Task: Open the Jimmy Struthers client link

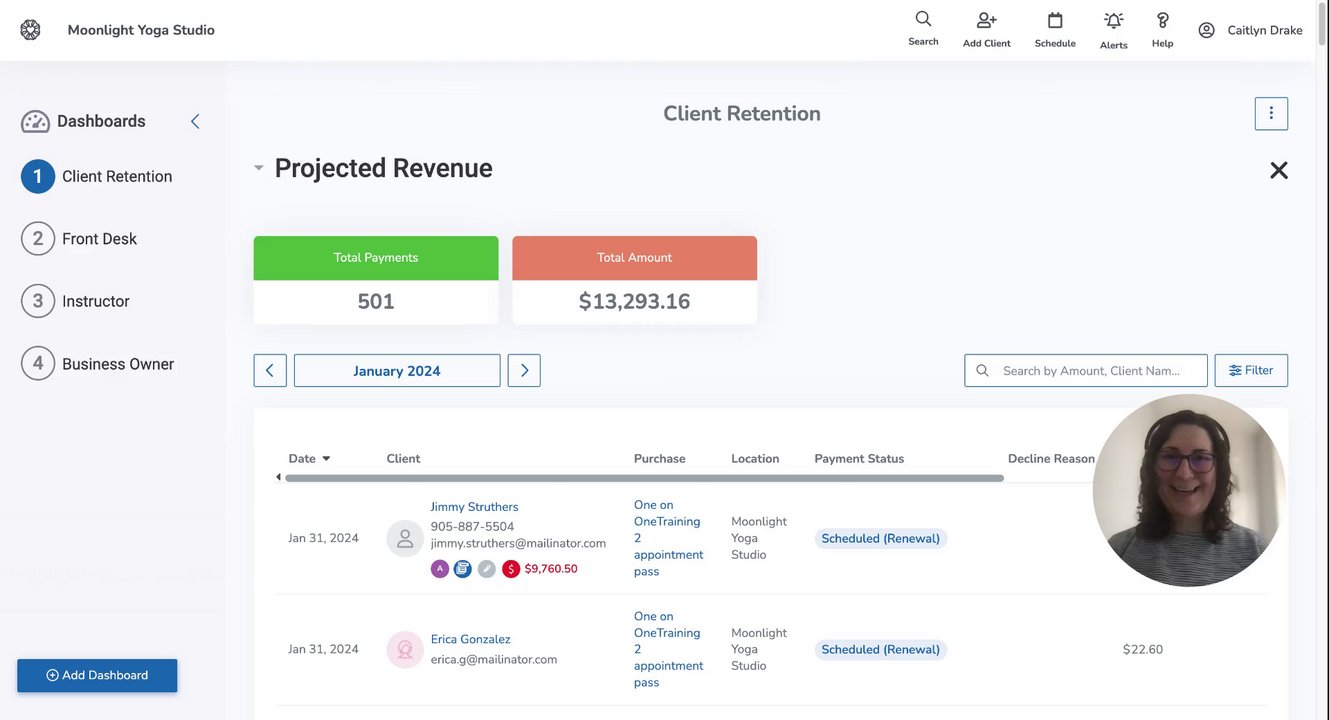Action: [x=474, y=507]
